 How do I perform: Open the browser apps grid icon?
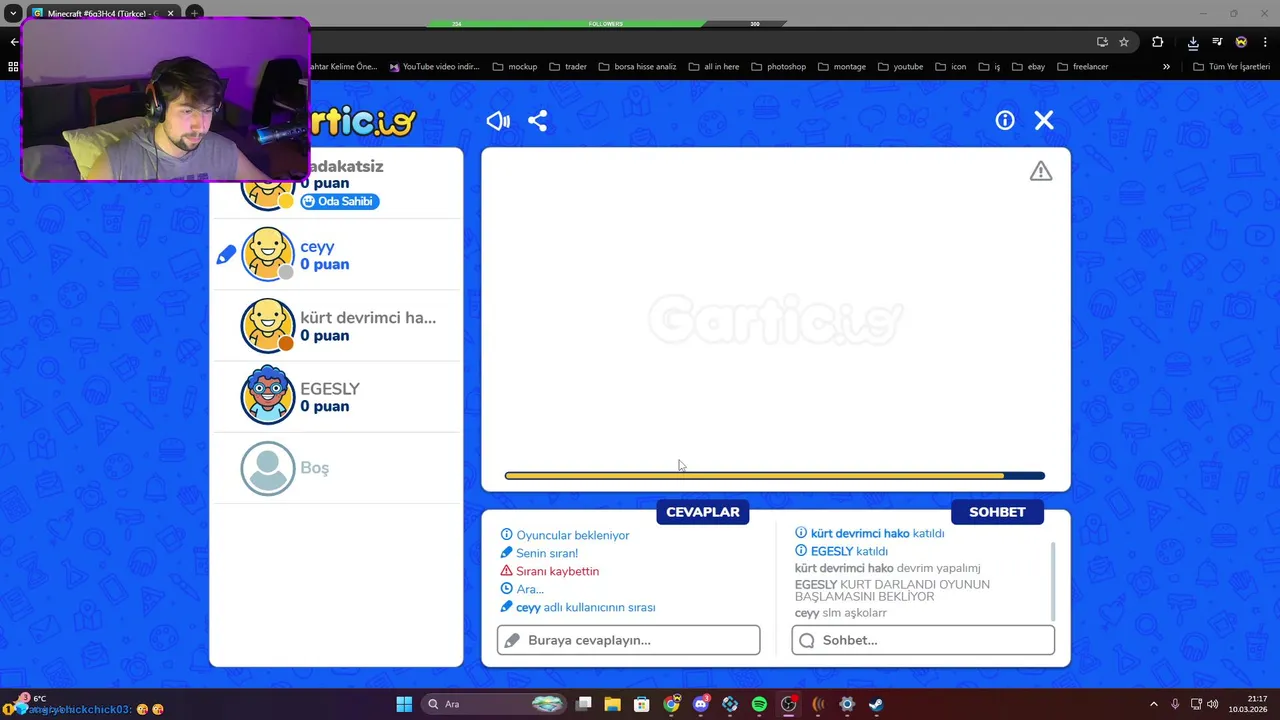(13, 67)
